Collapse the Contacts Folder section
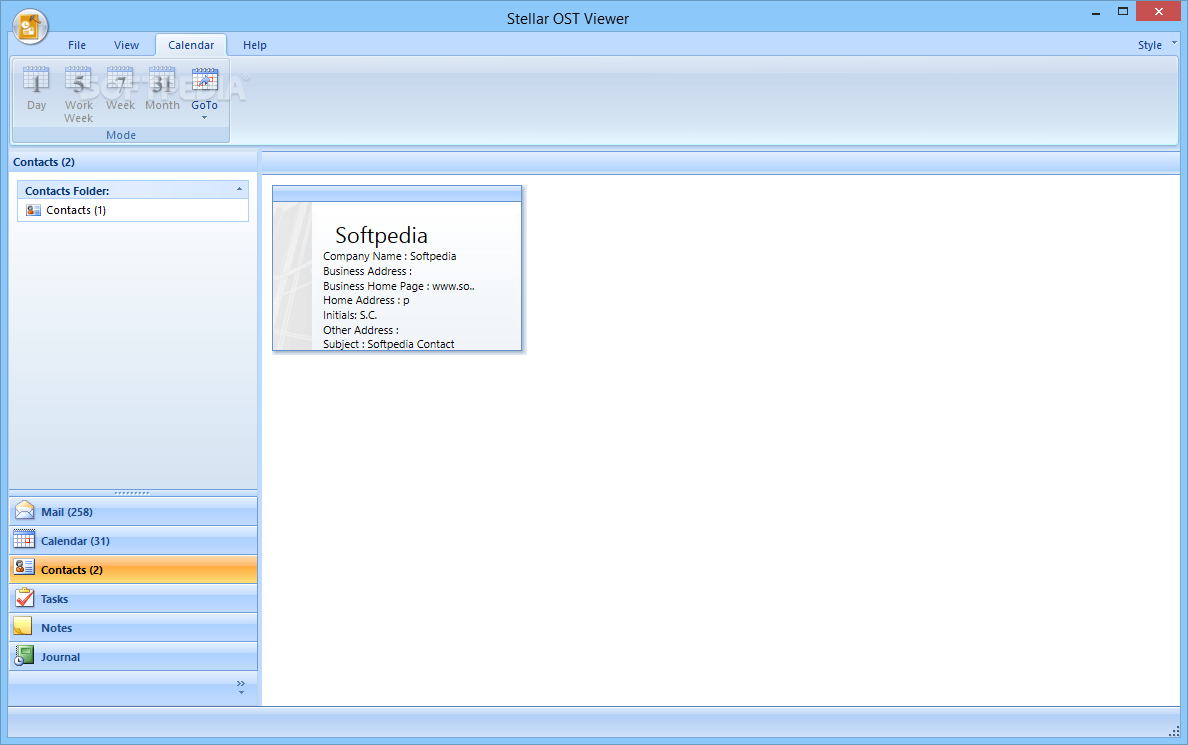This screenshot has width=1188, height=745. click(239, 189)
